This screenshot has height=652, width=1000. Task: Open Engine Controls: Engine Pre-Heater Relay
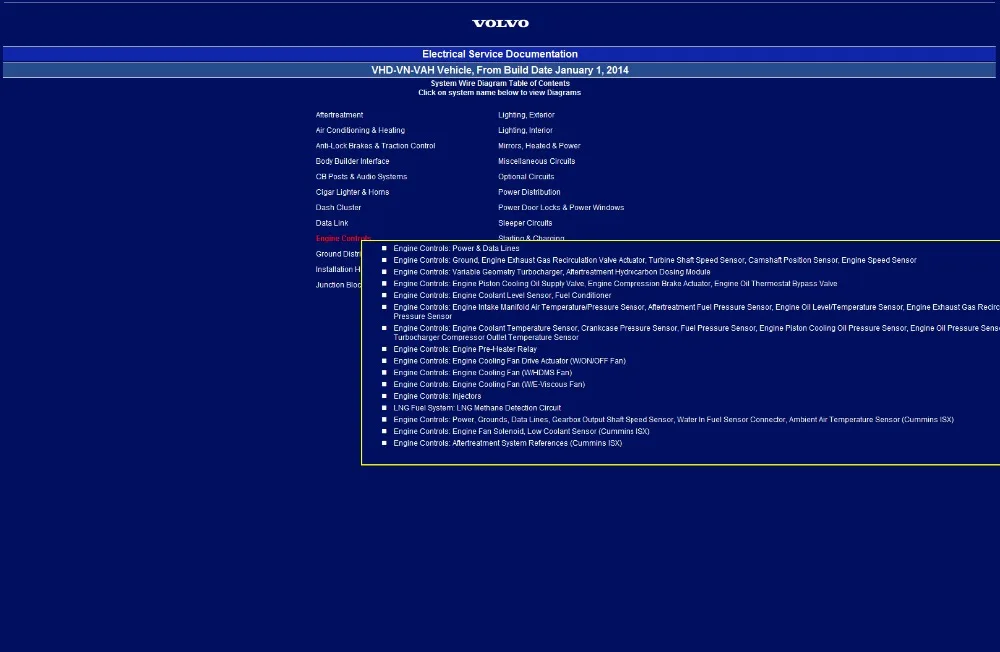465,350
